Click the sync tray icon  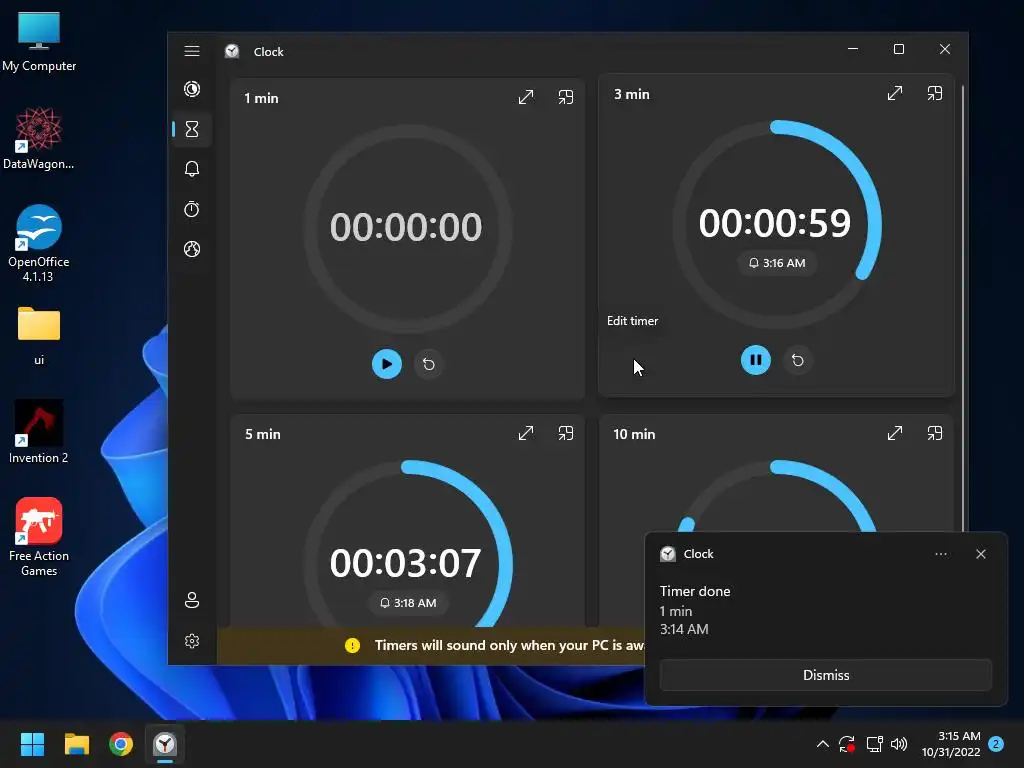(847, 744)
